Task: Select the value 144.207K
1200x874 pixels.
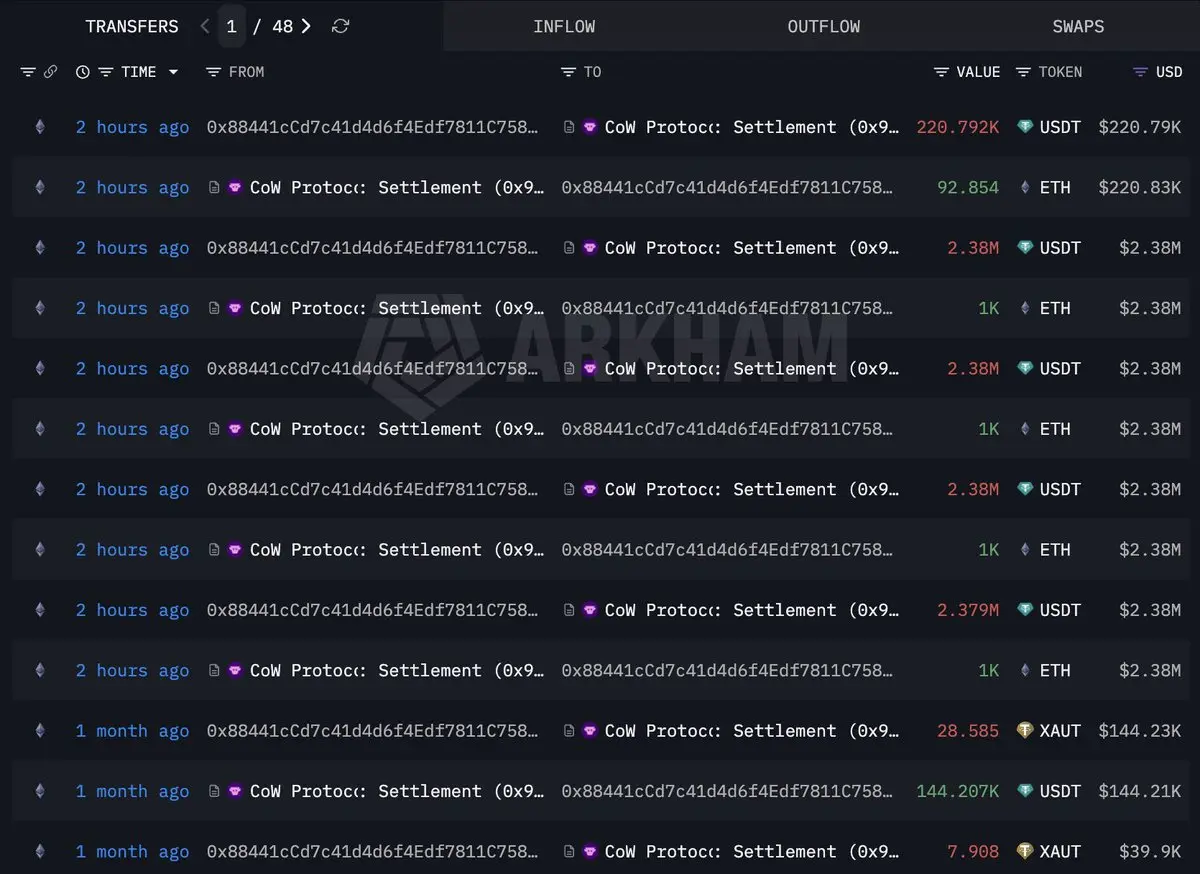Action: 957,791
